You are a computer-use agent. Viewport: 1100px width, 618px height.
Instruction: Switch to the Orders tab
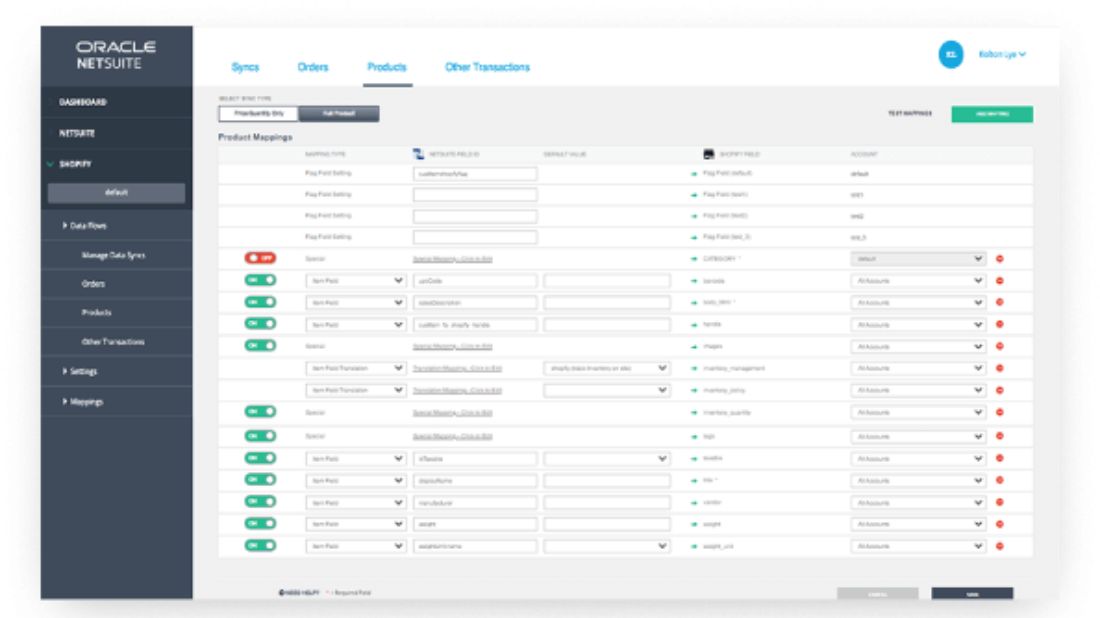(313, 67)
